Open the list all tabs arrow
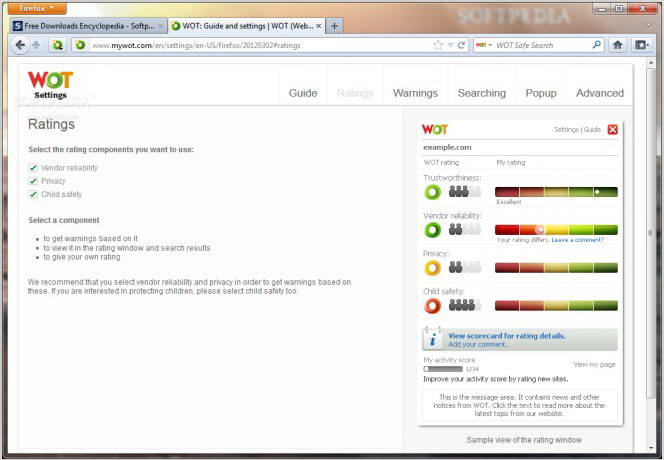 pyautogui.click(x=647, y=25)
